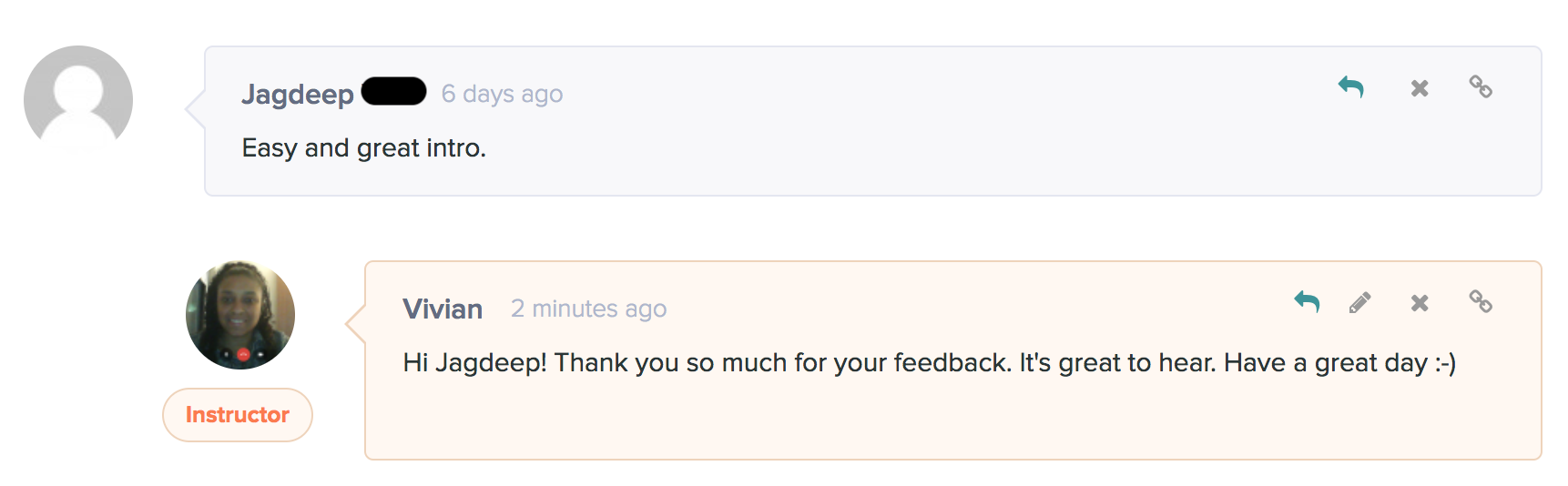Click the pointer notch of Vivian's comment bubble
The height and width of the screenshot is (486, 1568).
(355, 323)
